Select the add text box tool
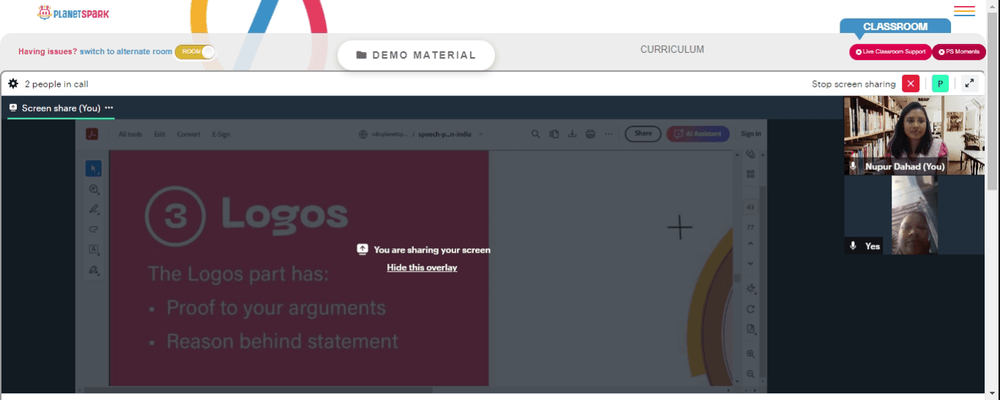1000x400 pixels. pos(93,249)
